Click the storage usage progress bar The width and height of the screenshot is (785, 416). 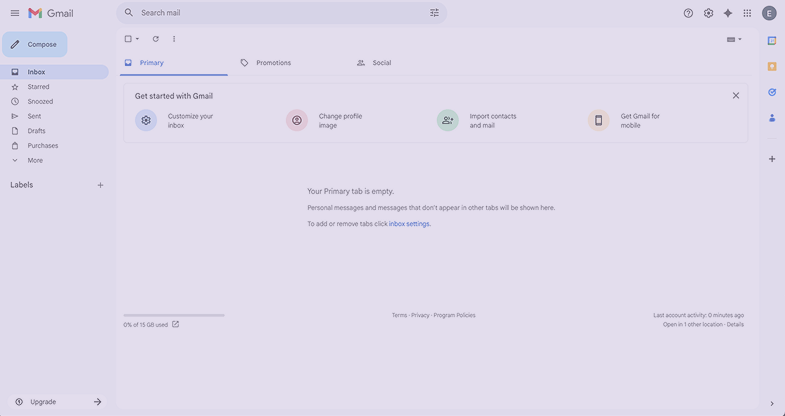[x=174, y=315]
